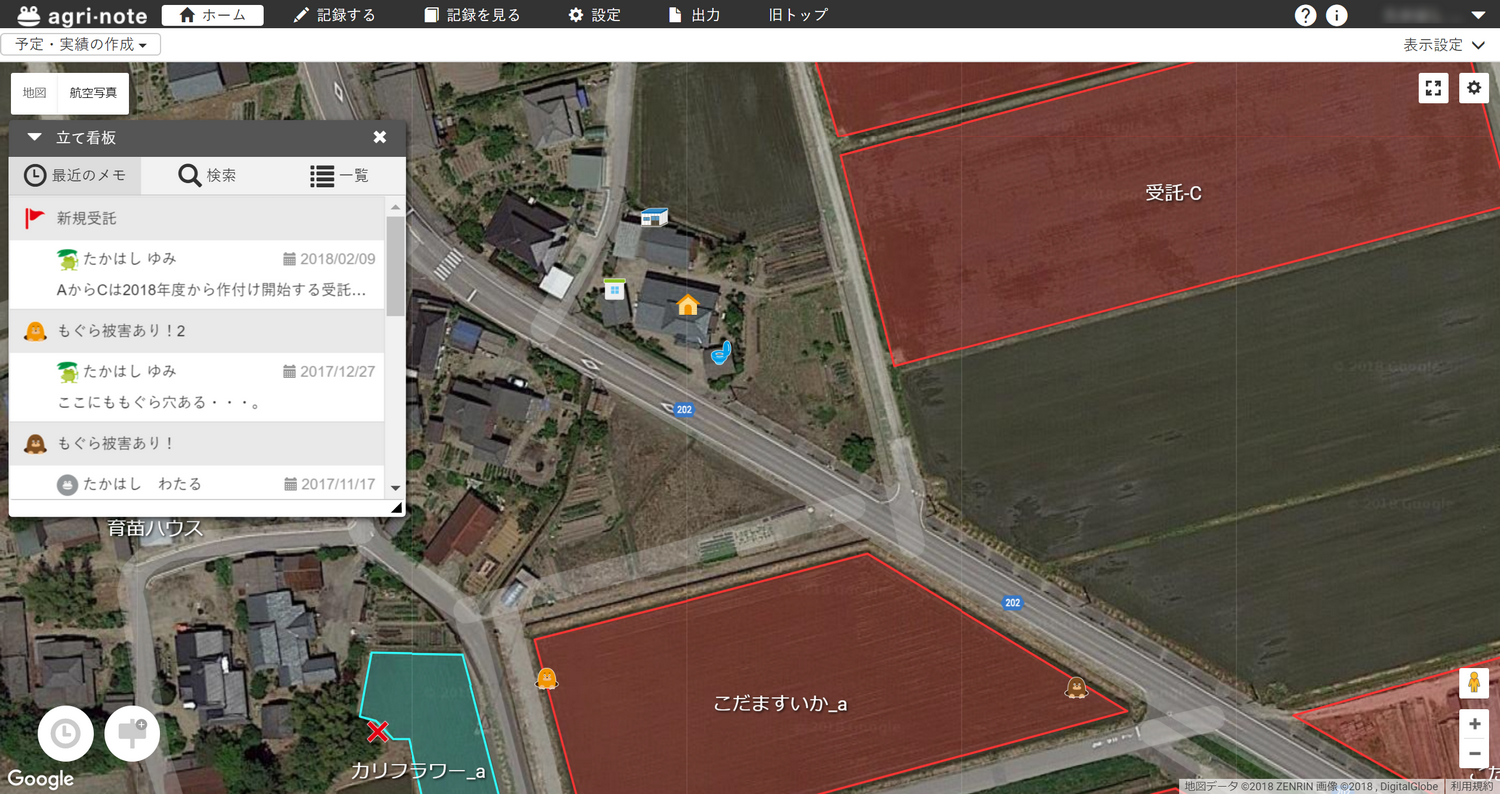The width and height of the screenshot is (1500, 794).
Task: Click the 2017/12/27 date entry
Action: tap(330, 371)
